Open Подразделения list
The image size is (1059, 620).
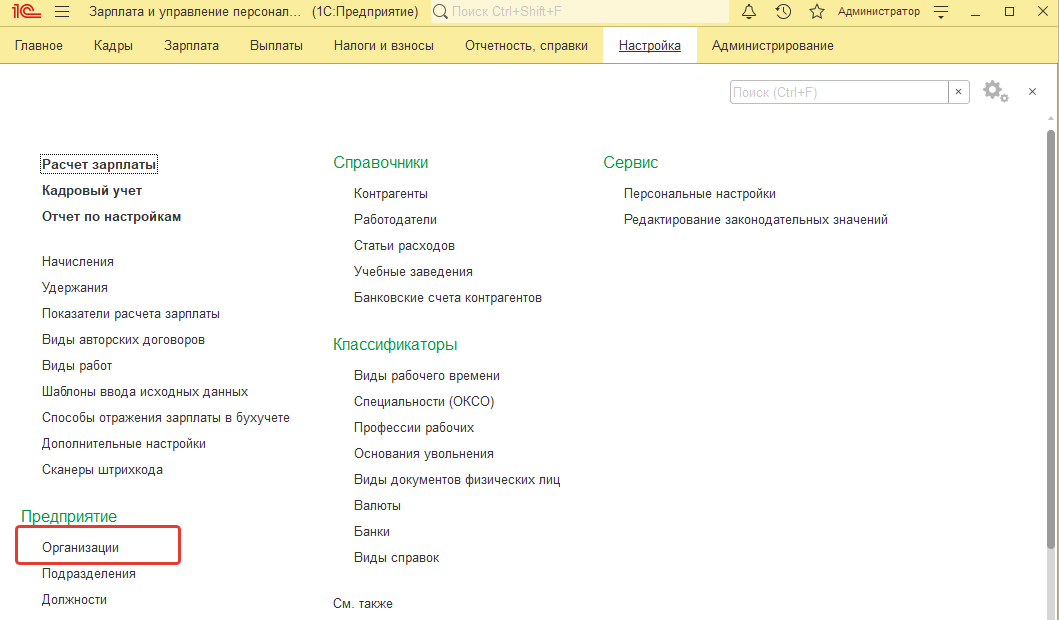[x=88, y=573]
